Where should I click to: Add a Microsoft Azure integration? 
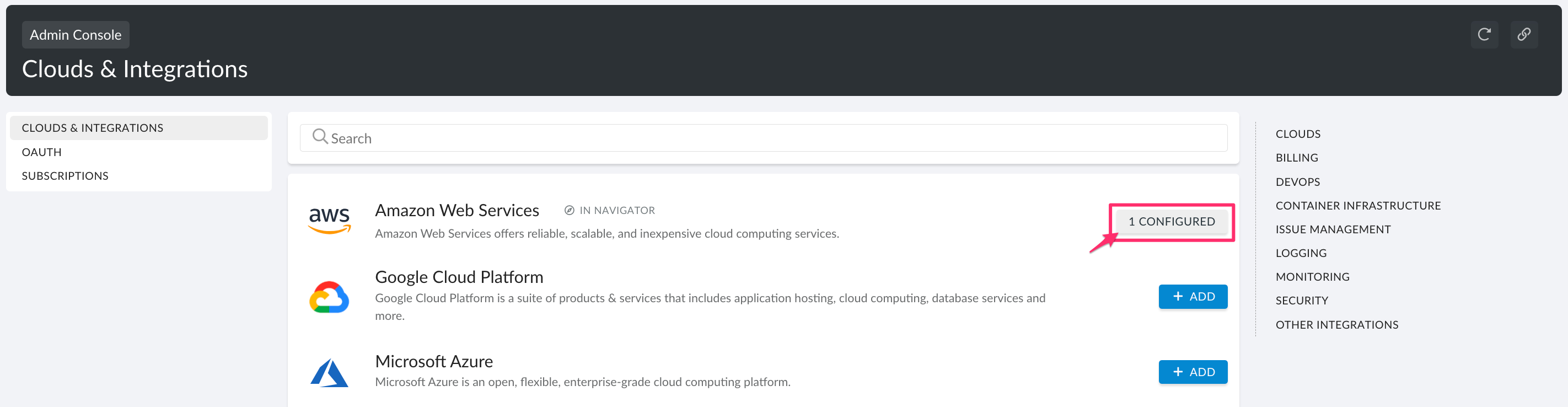1193,372
